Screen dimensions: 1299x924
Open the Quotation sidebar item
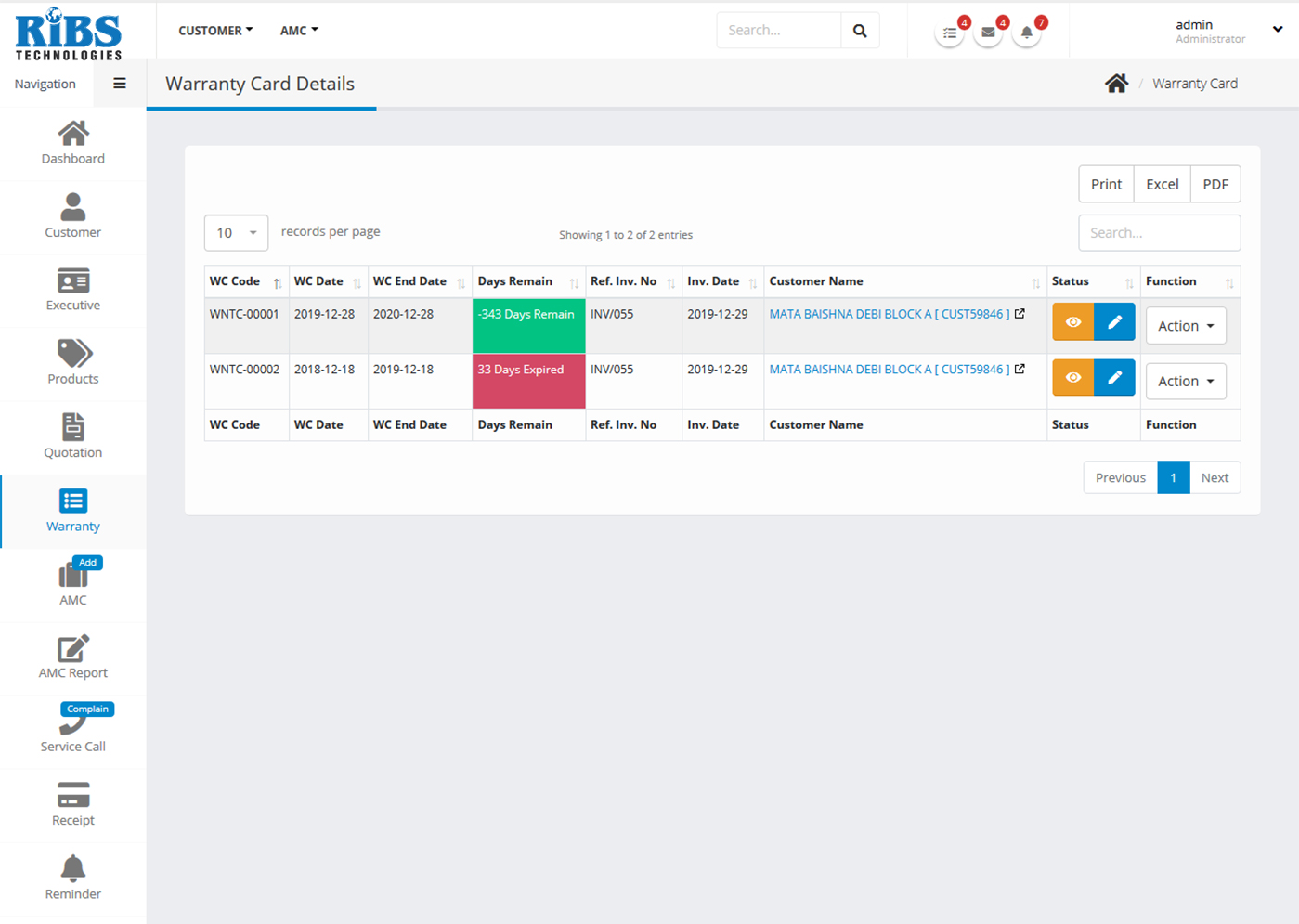[x=72, y=436]
